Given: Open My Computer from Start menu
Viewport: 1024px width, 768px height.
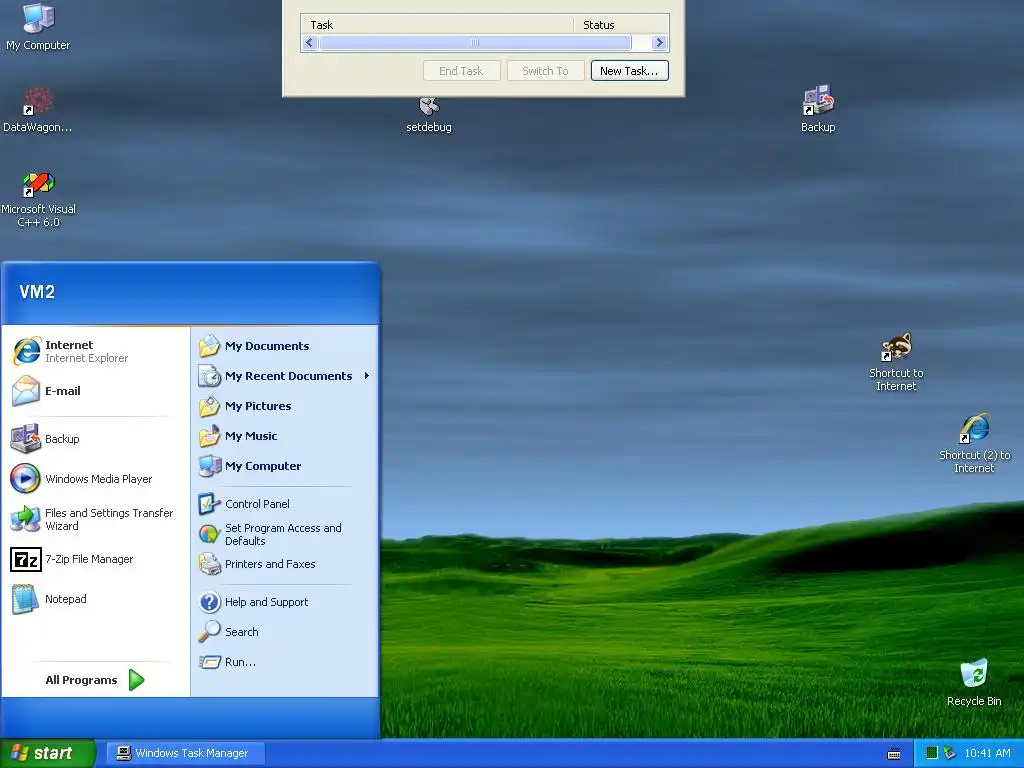Looking at the screenshot, I should pos(284,466).
